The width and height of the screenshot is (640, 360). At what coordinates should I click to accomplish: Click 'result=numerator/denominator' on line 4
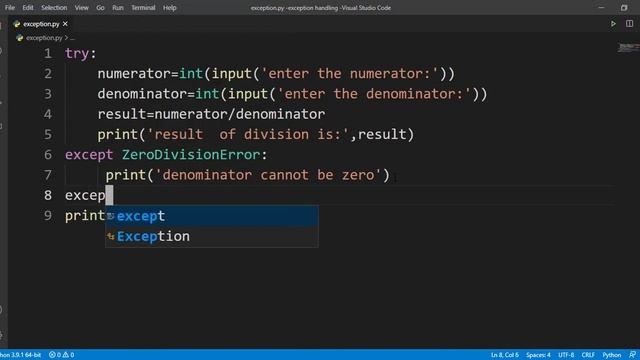[211, 114]
